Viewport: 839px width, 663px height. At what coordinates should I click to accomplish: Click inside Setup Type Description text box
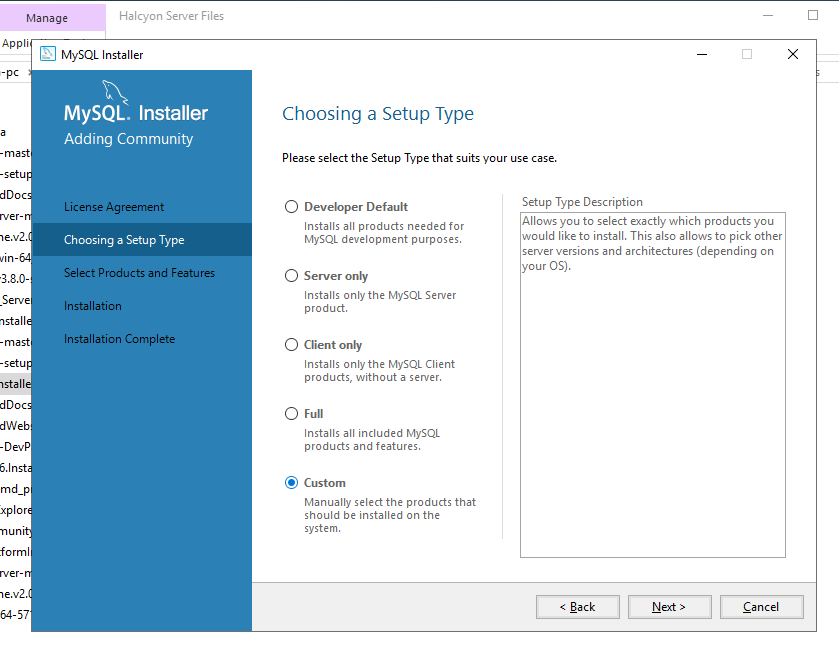(x=653, y=385)
